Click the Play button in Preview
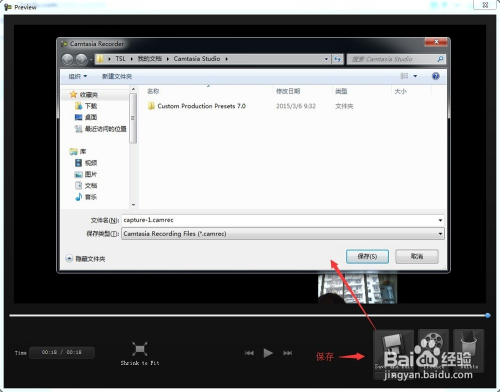500x392 pixels. click(x=268, y=353)
